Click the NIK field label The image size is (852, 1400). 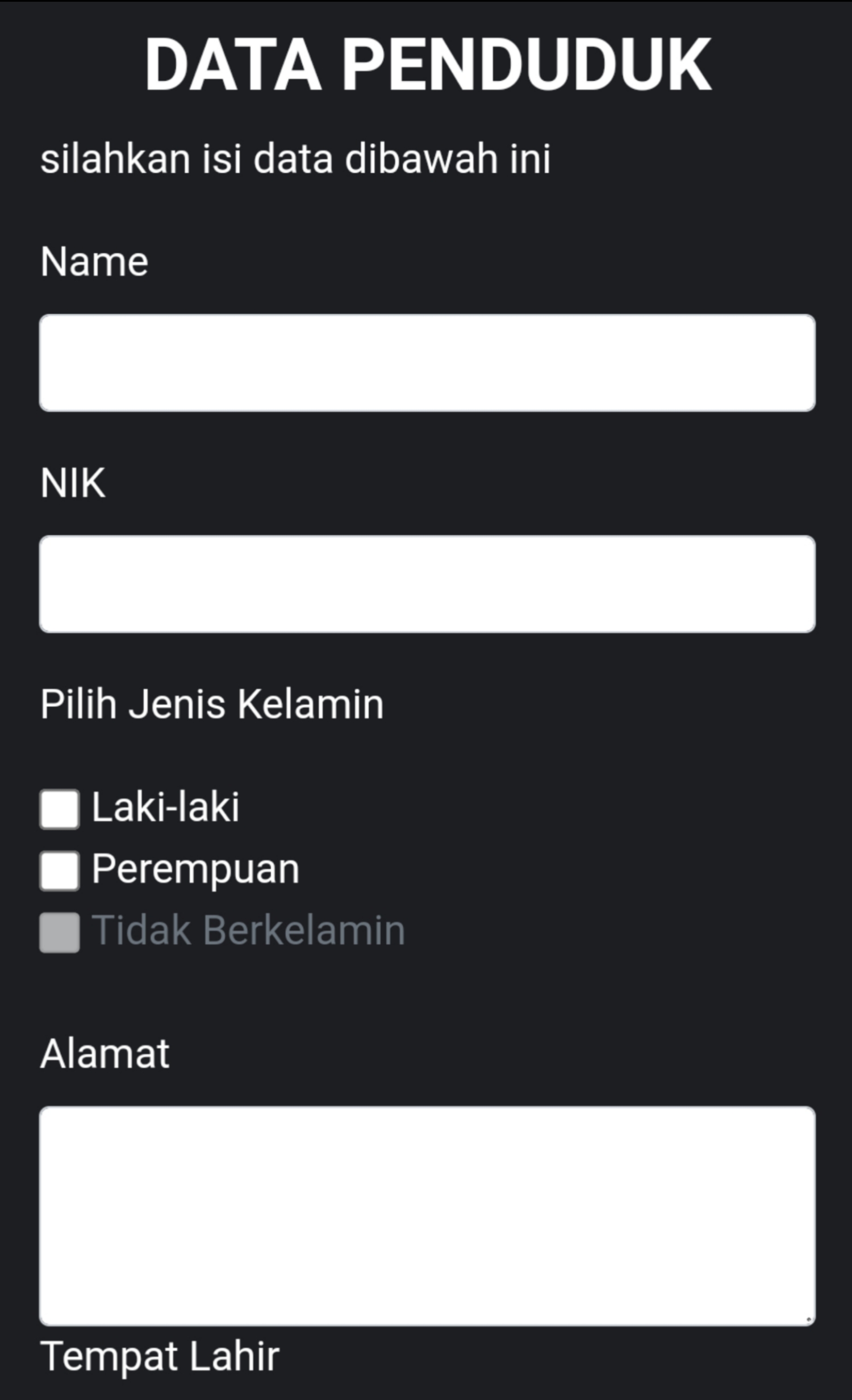point(73,484)
